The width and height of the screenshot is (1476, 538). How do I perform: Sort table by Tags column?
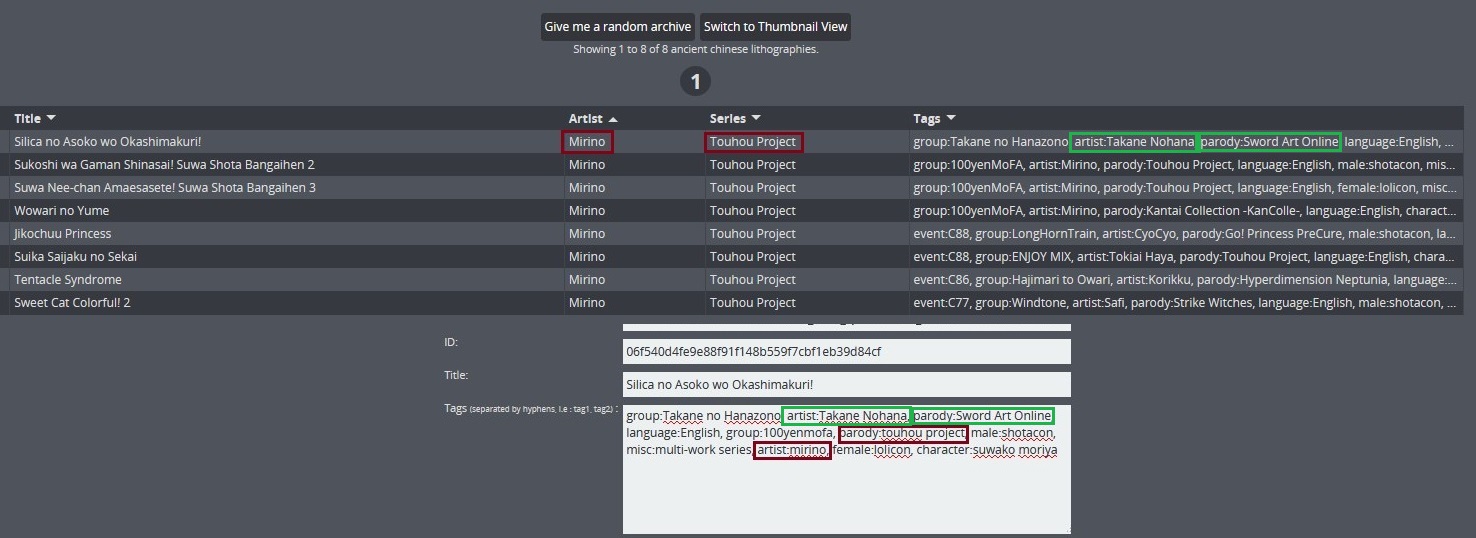[x=934, y=119]
